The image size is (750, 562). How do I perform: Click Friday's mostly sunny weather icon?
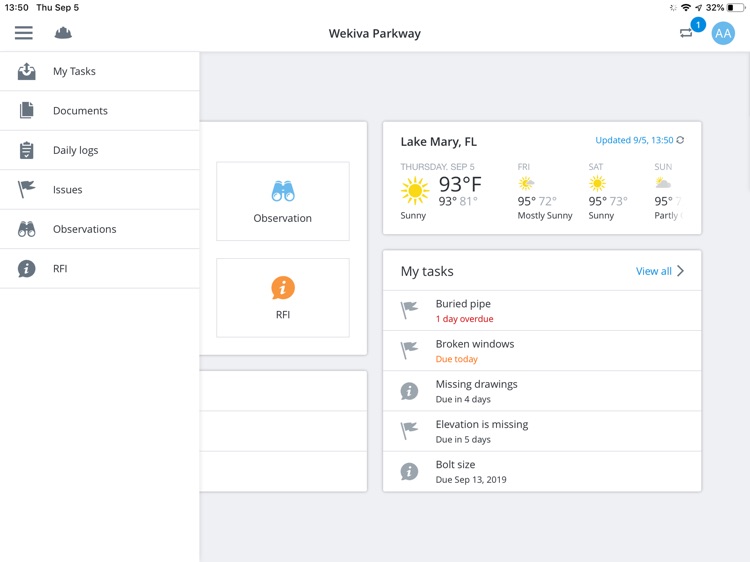(526, 183)
